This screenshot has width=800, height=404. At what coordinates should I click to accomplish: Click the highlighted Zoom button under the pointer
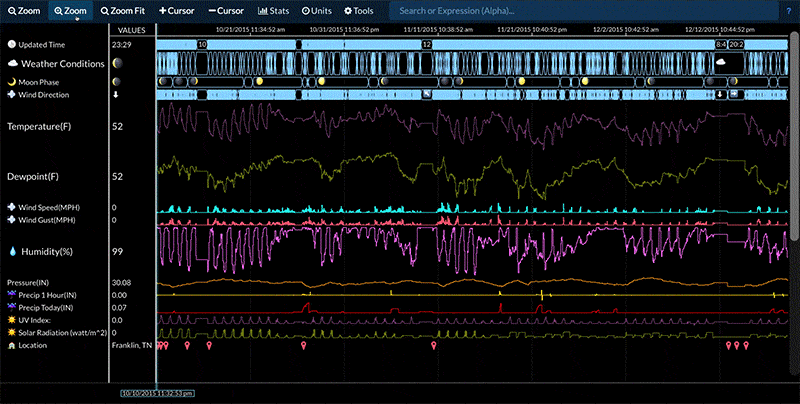[x=70, y=11]
